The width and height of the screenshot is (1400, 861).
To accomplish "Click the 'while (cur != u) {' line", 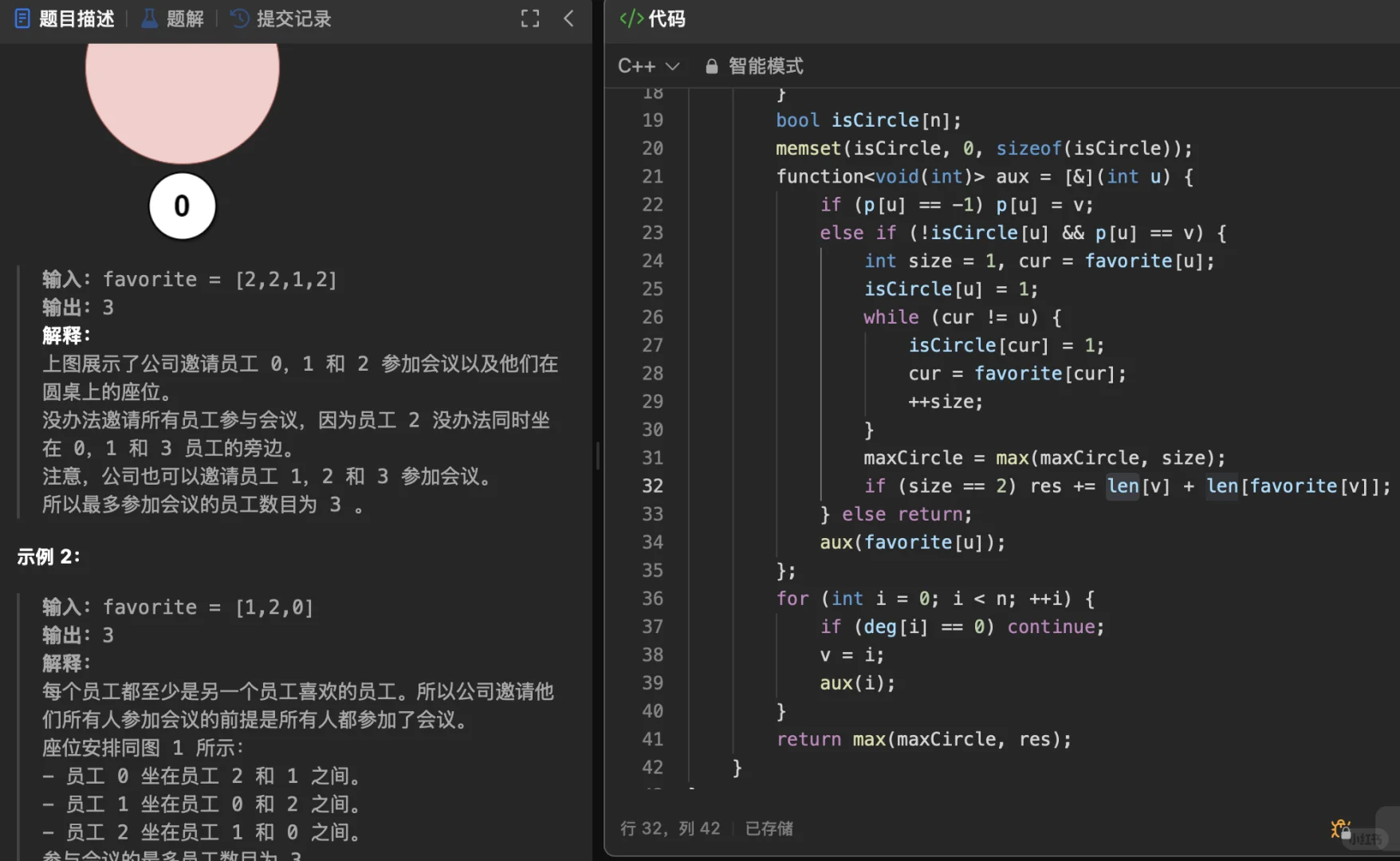I will point(962,317).
